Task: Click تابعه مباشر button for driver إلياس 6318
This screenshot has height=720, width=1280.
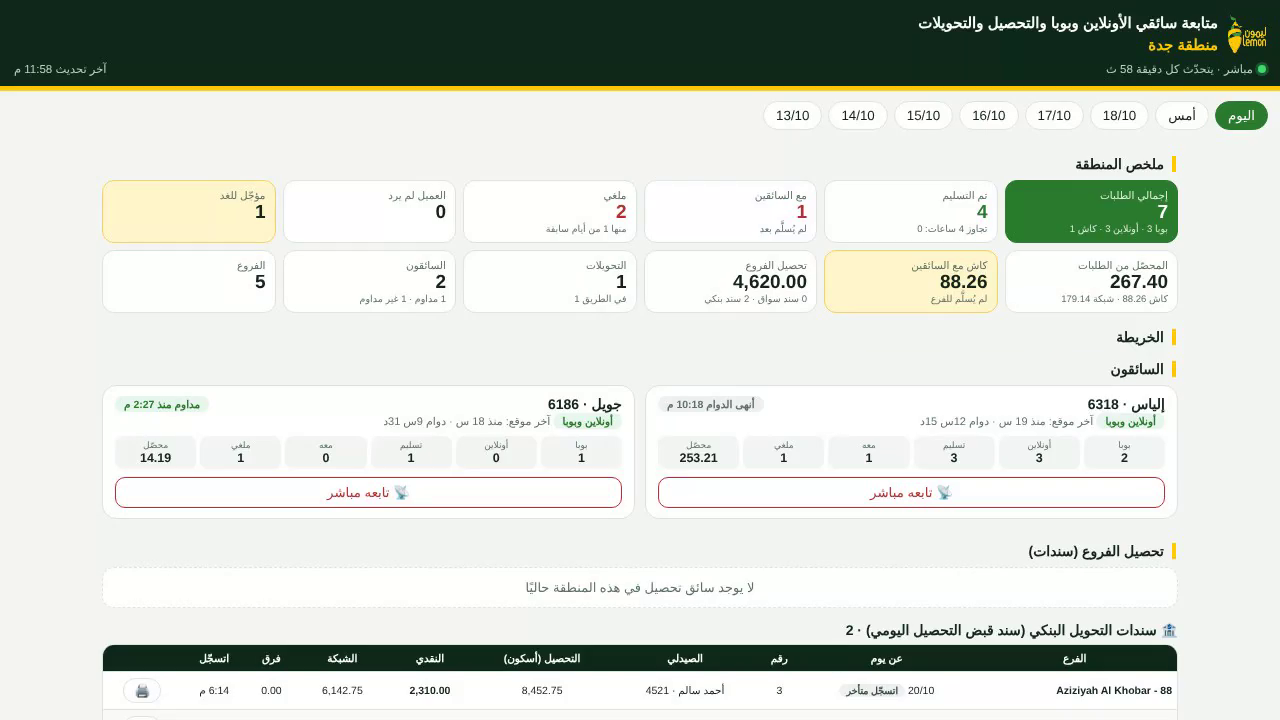Action: click(x=911, y=492)
